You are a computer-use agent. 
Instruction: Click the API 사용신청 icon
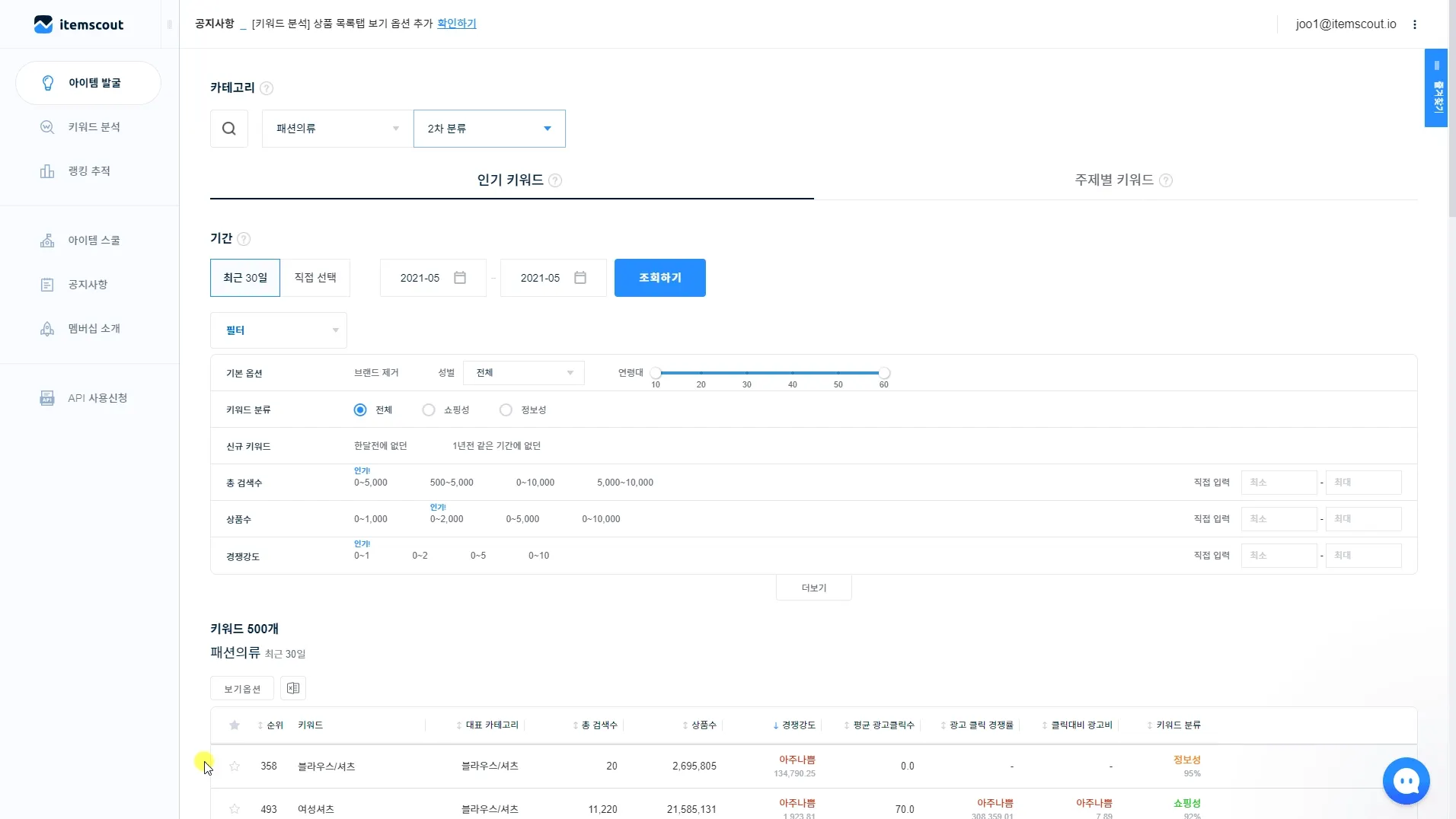(x=47, y=398)
